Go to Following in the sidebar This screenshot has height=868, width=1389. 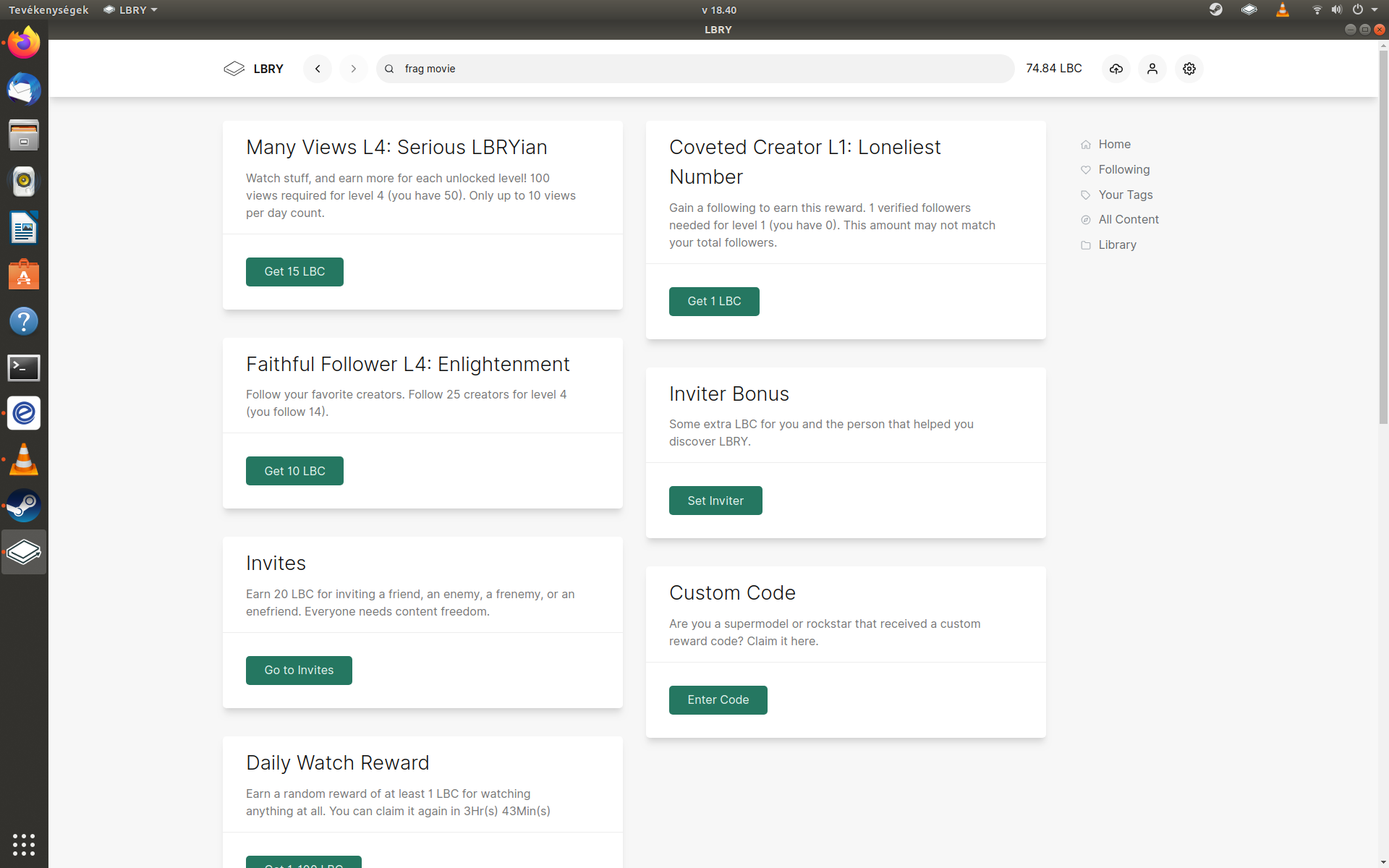[x=1123, y=170]
